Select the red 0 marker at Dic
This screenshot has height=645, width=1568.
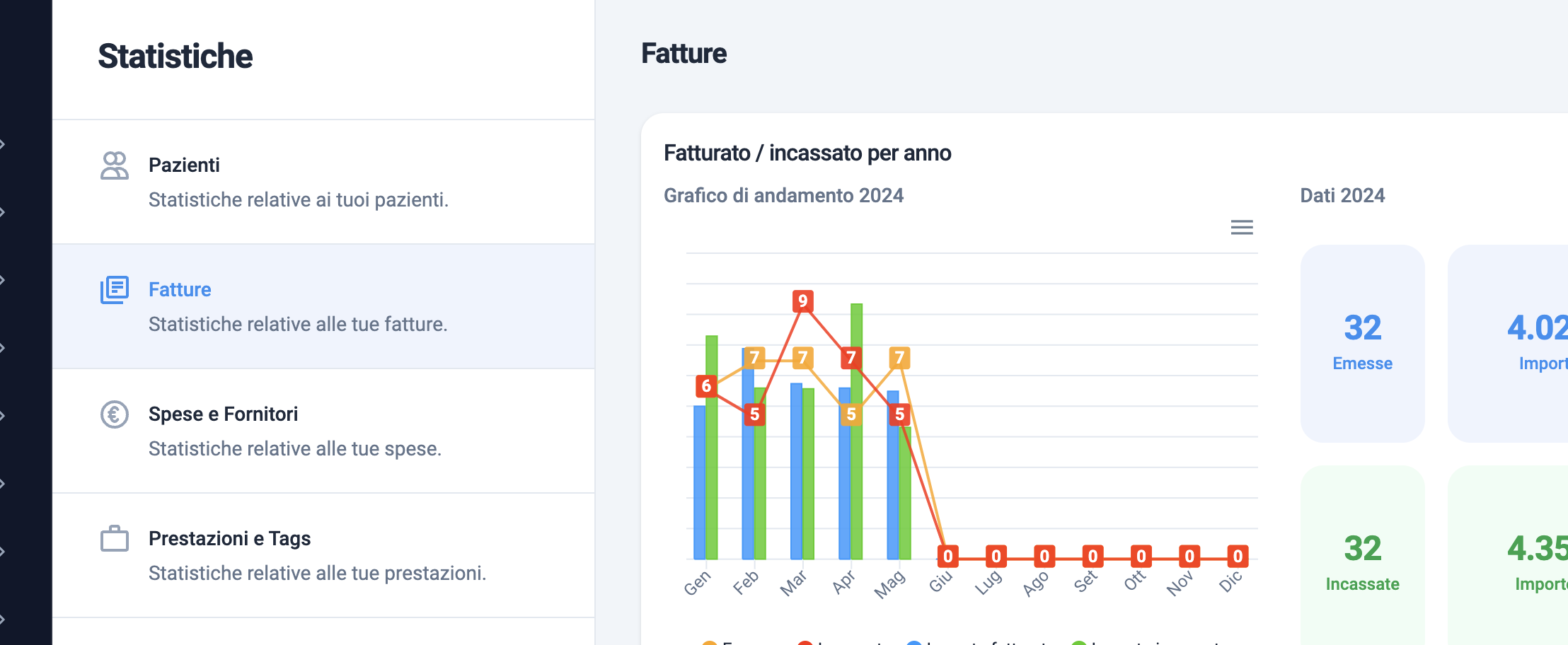click(x=1238, y=557)
